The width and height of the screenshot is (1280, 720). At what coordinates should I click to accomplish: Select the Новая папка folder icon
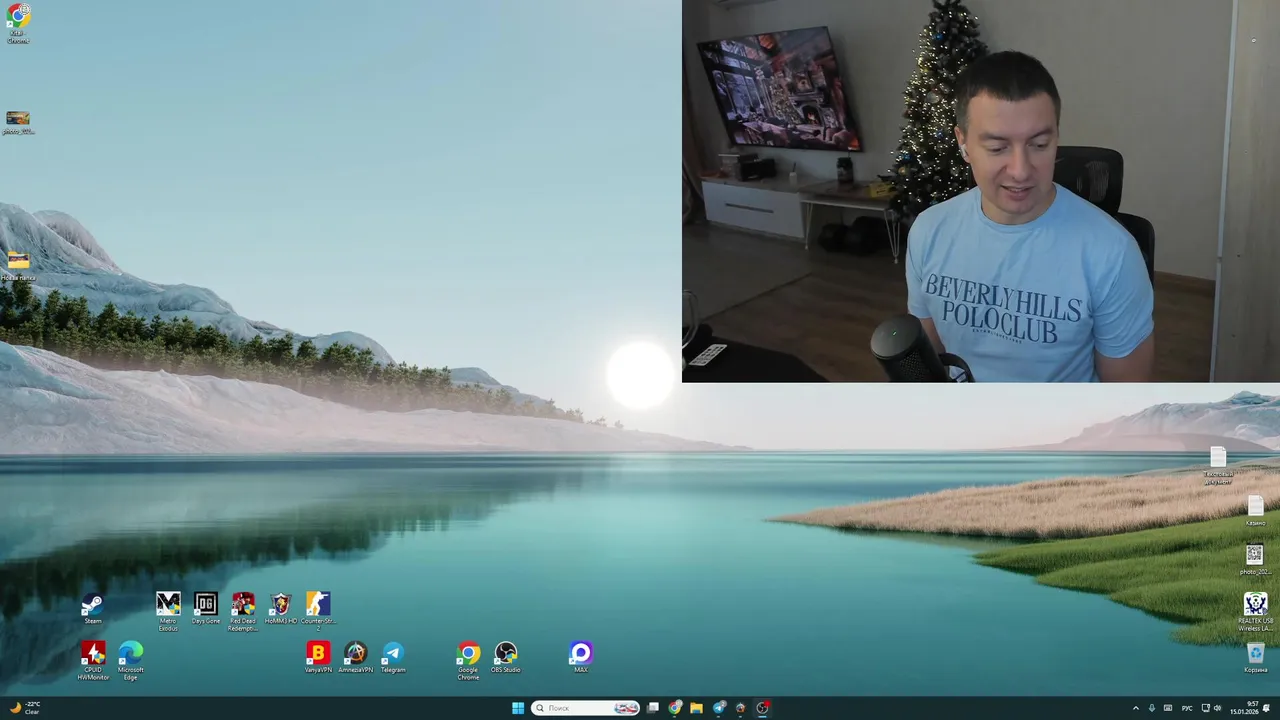[x=18, y=266]
